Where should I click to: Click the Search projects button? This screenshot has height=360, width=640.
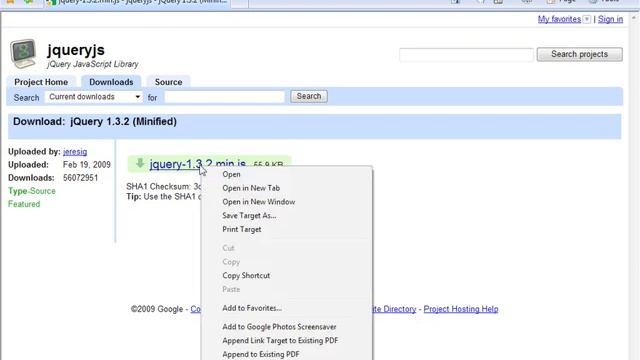click(x=580, y=54)
